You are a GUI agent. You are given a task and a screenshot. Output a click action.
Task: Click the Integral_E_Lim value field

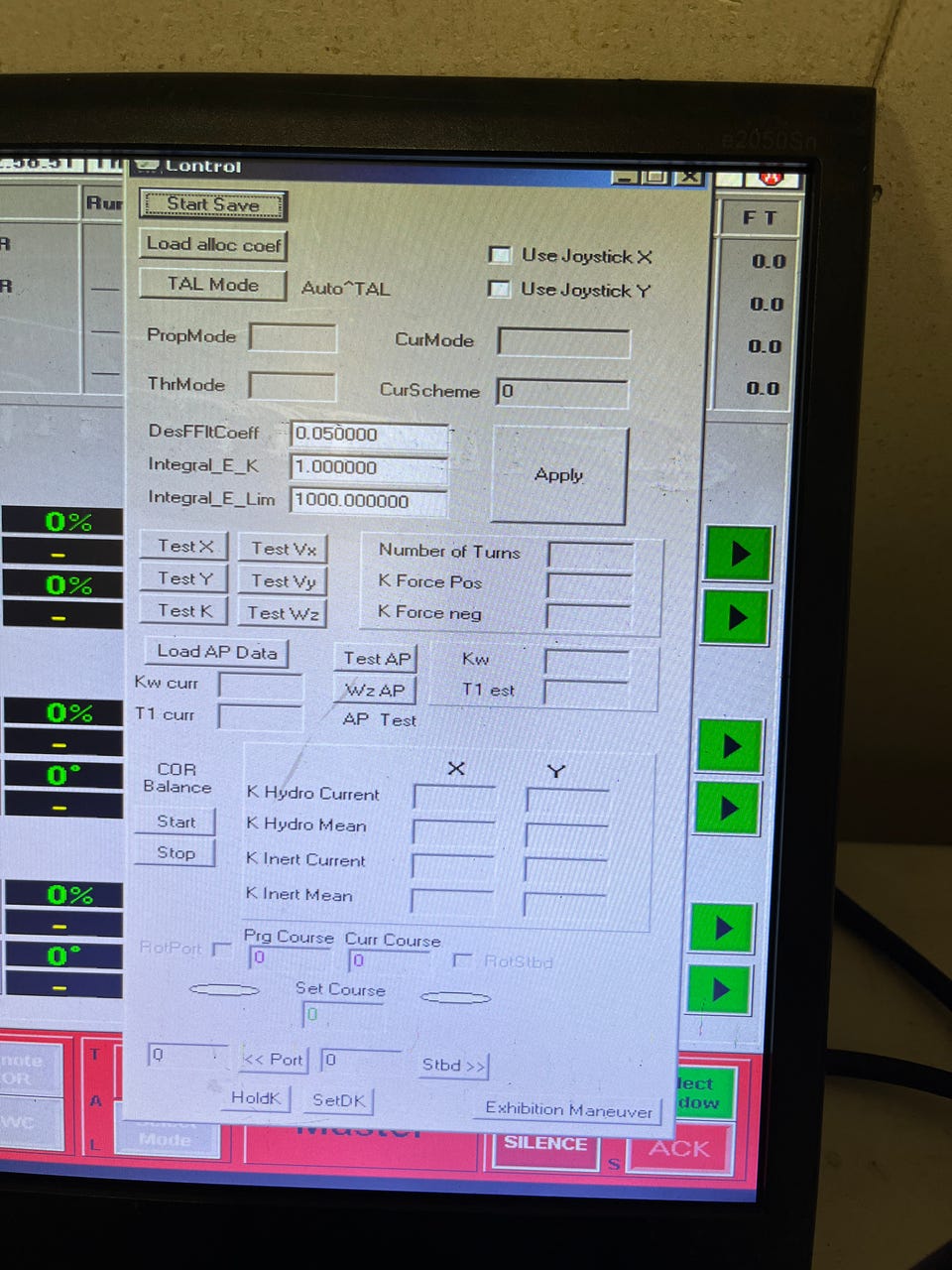[367, 501]
